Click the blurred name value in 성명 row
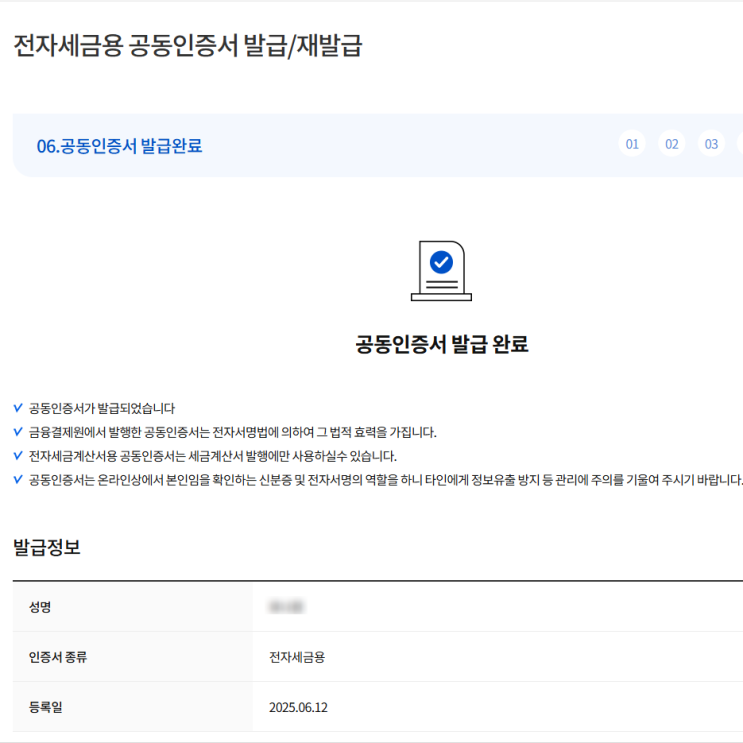Image resolution: width=743 pixels, height=743 pixels. [x=286, y=607]
